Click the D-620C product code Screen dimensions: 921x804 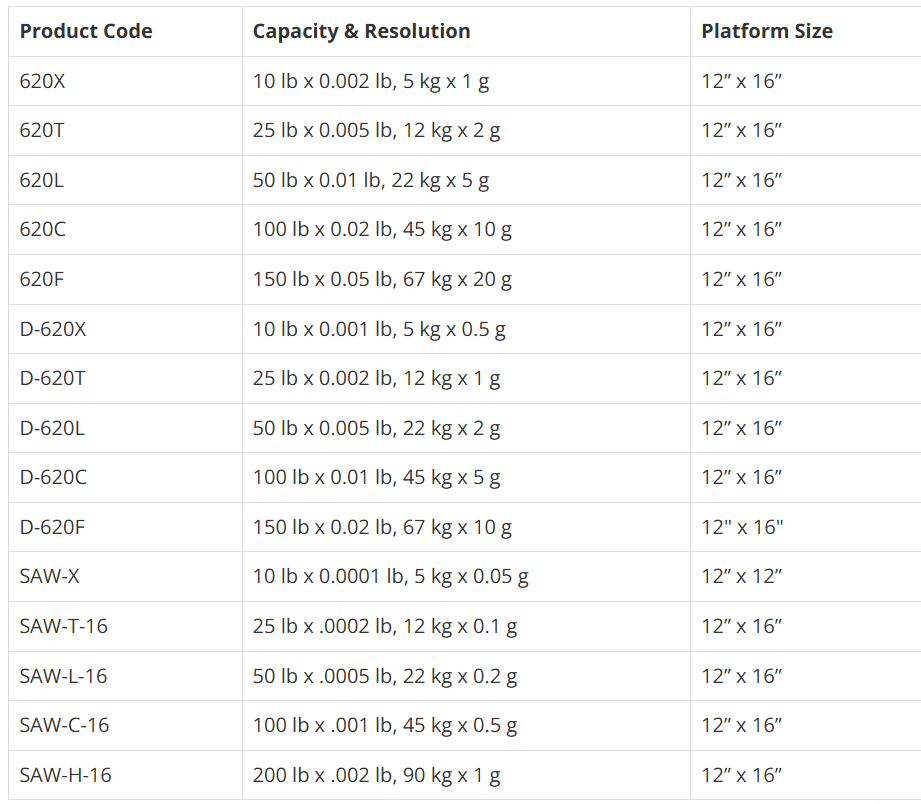(x=53, y=477)
